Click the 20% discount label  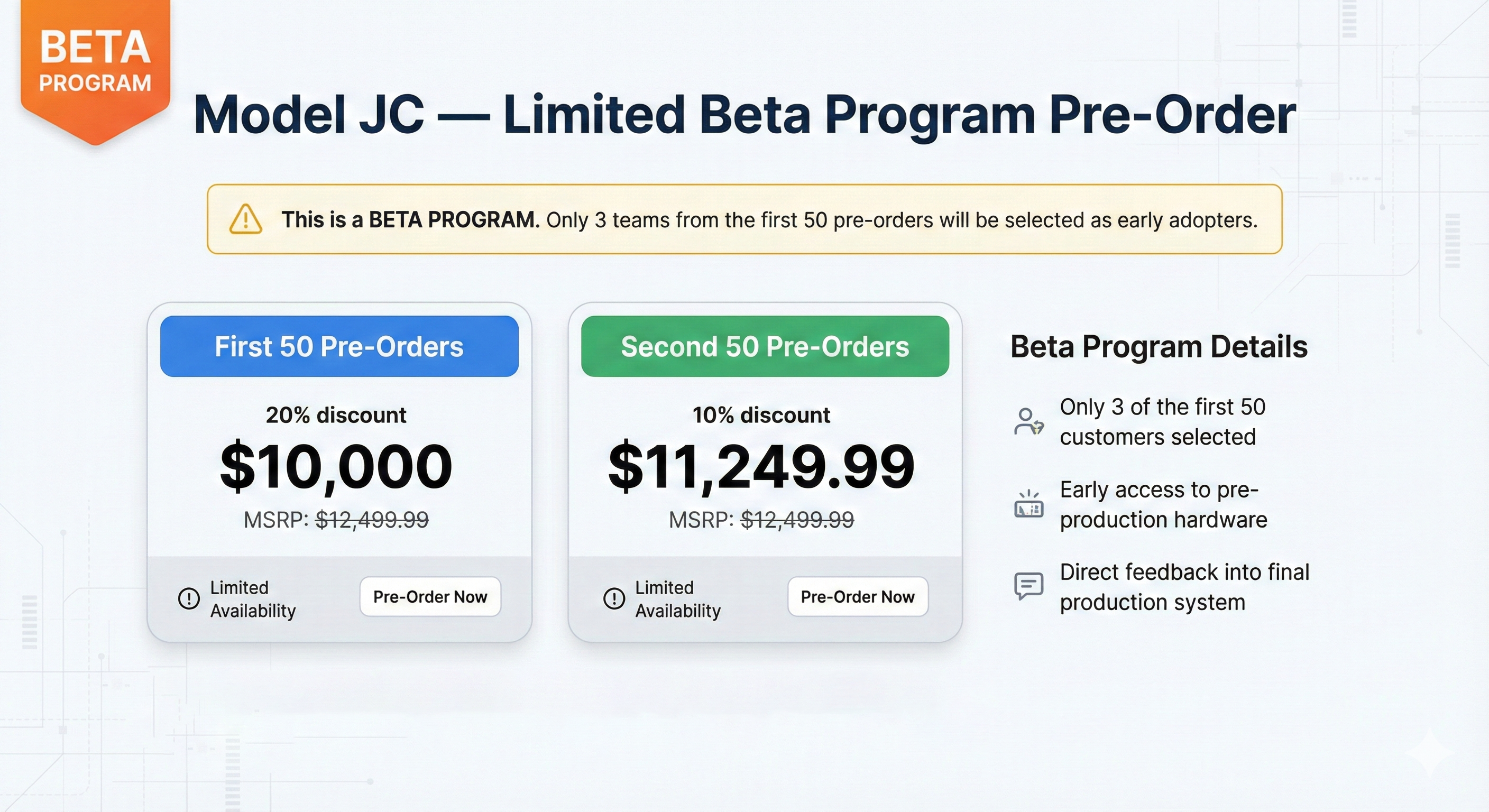pos(336,415)
